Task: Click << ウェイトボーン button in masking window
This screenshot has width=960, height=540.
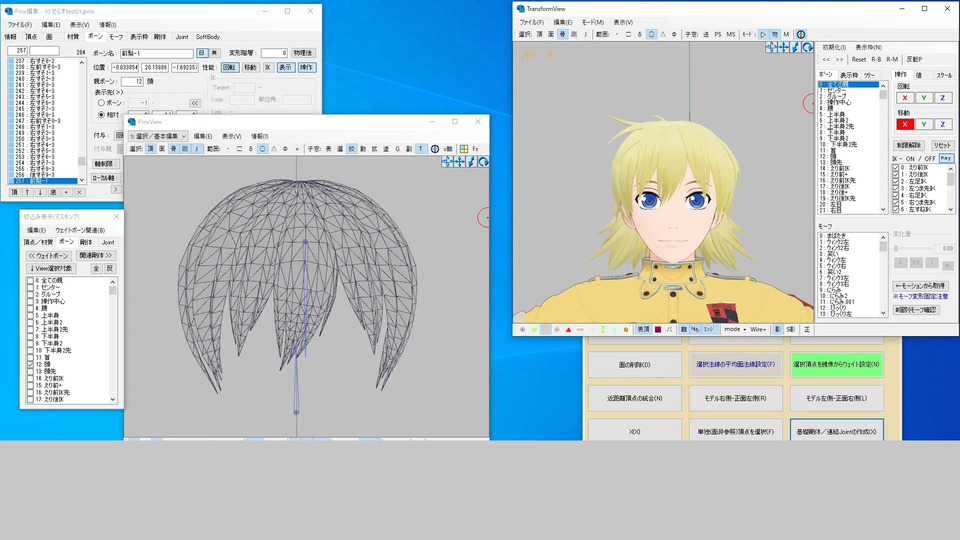Action: point(48,255)
